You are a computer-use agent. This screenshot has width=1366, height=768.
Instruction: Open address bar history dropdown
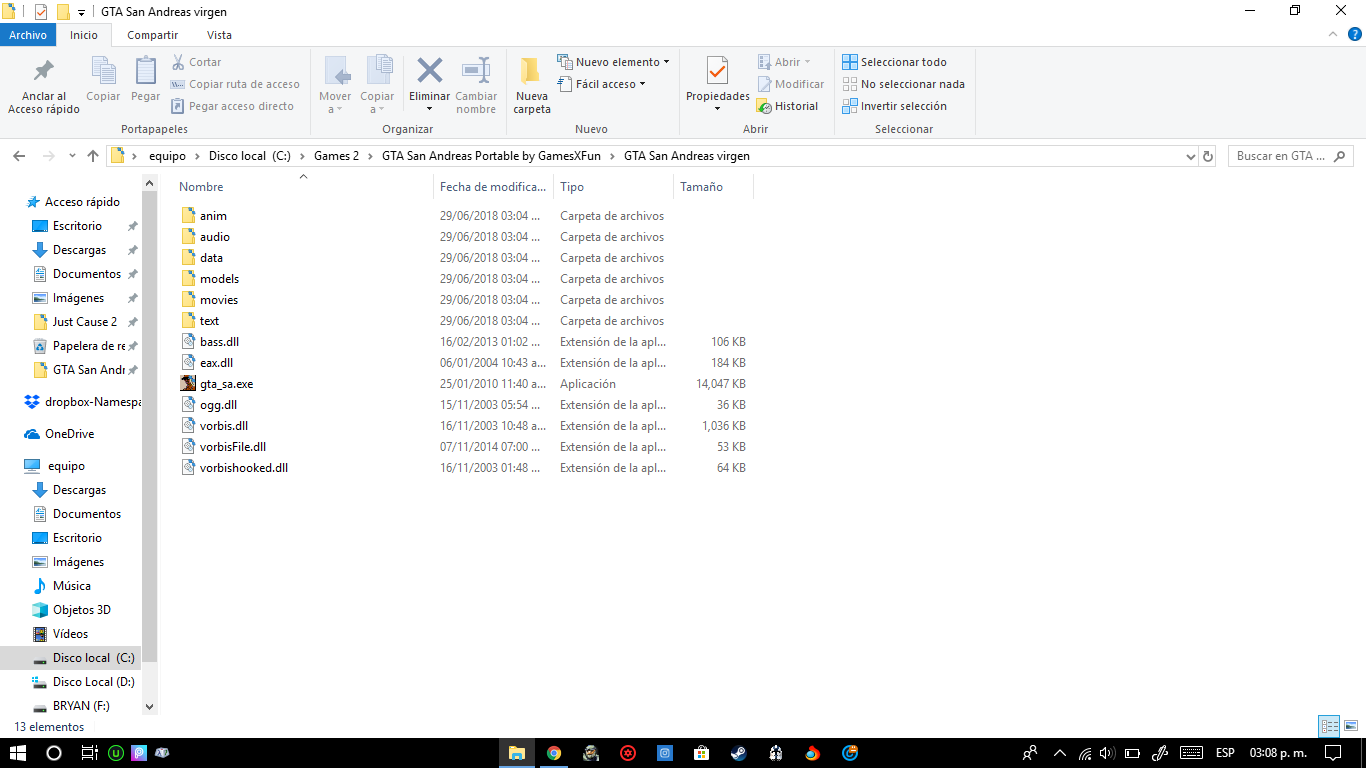[x=1190, y=157]
